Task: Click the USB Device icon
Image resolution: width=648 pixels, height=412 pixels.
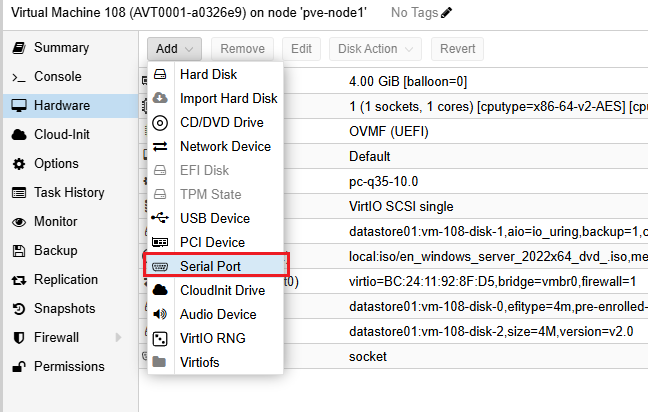Action: coord(160,218)
